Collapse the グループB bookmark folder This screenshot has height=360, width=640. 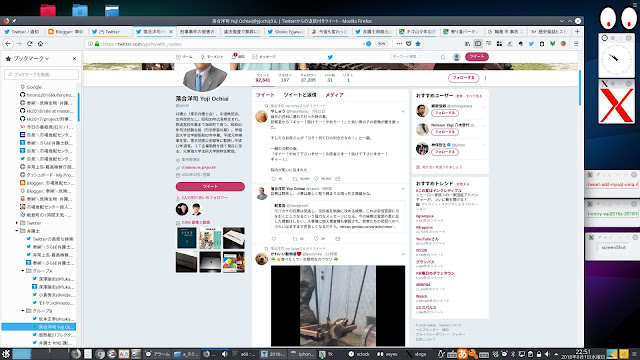point(23,311)
